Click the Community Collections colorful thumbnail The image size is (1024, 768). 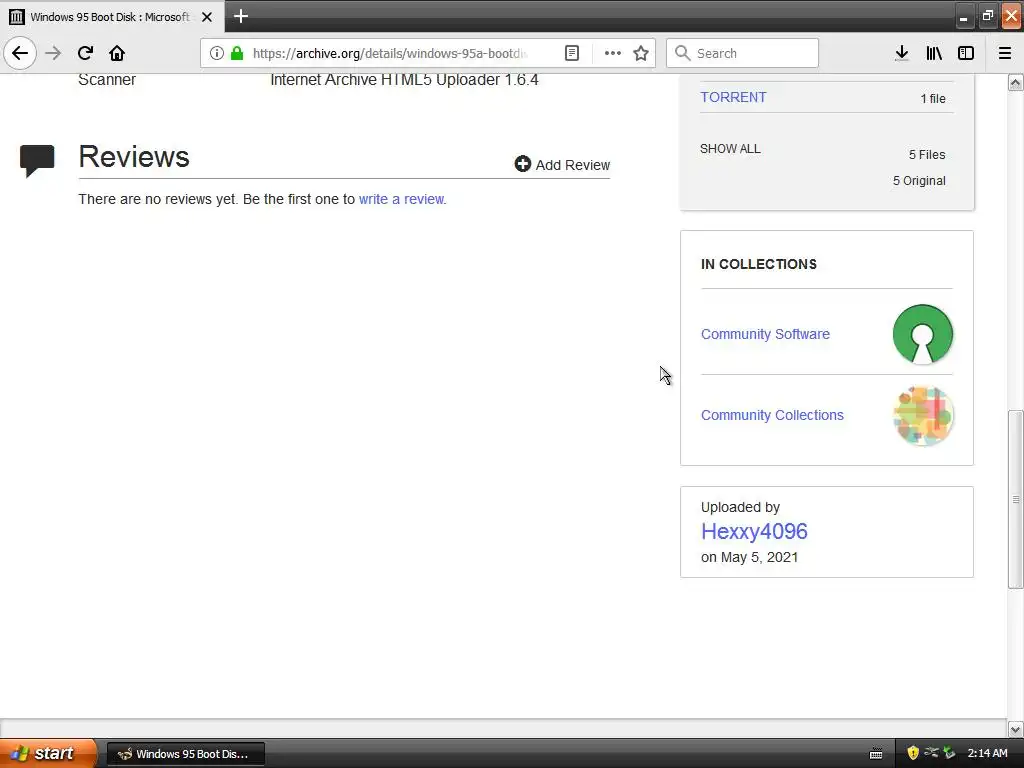(x=923, y=415)
